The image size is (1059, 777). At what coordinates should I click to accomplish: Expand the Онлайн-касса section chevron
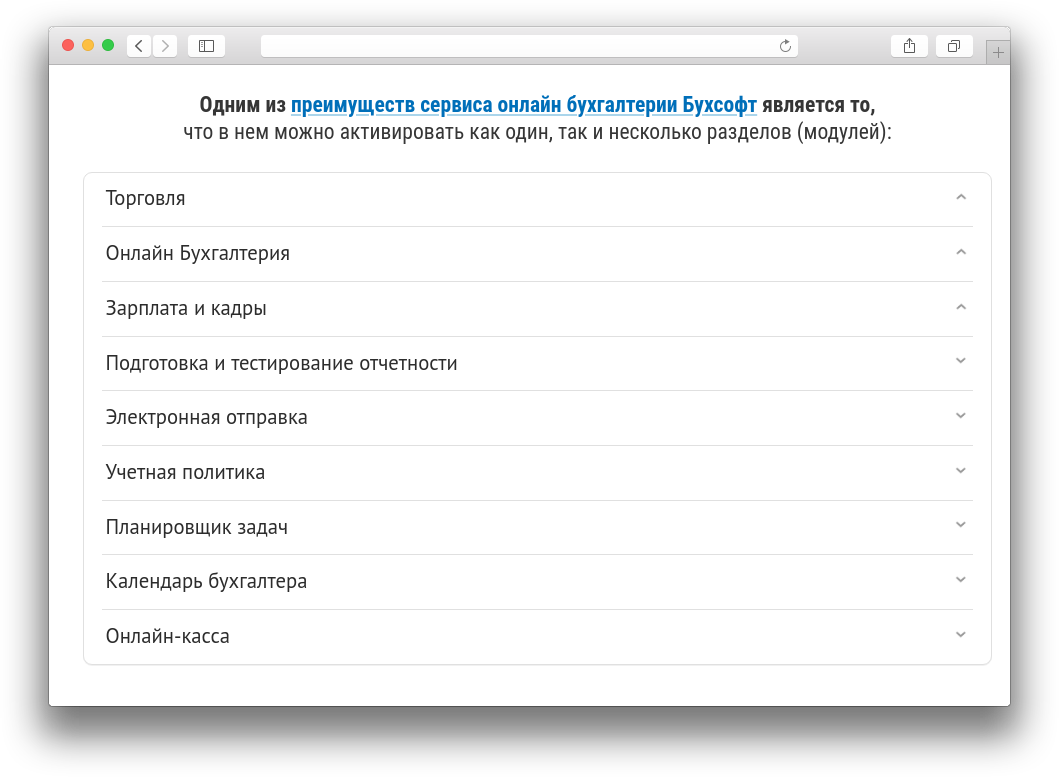pyautogui.click(x=961, y=634)
